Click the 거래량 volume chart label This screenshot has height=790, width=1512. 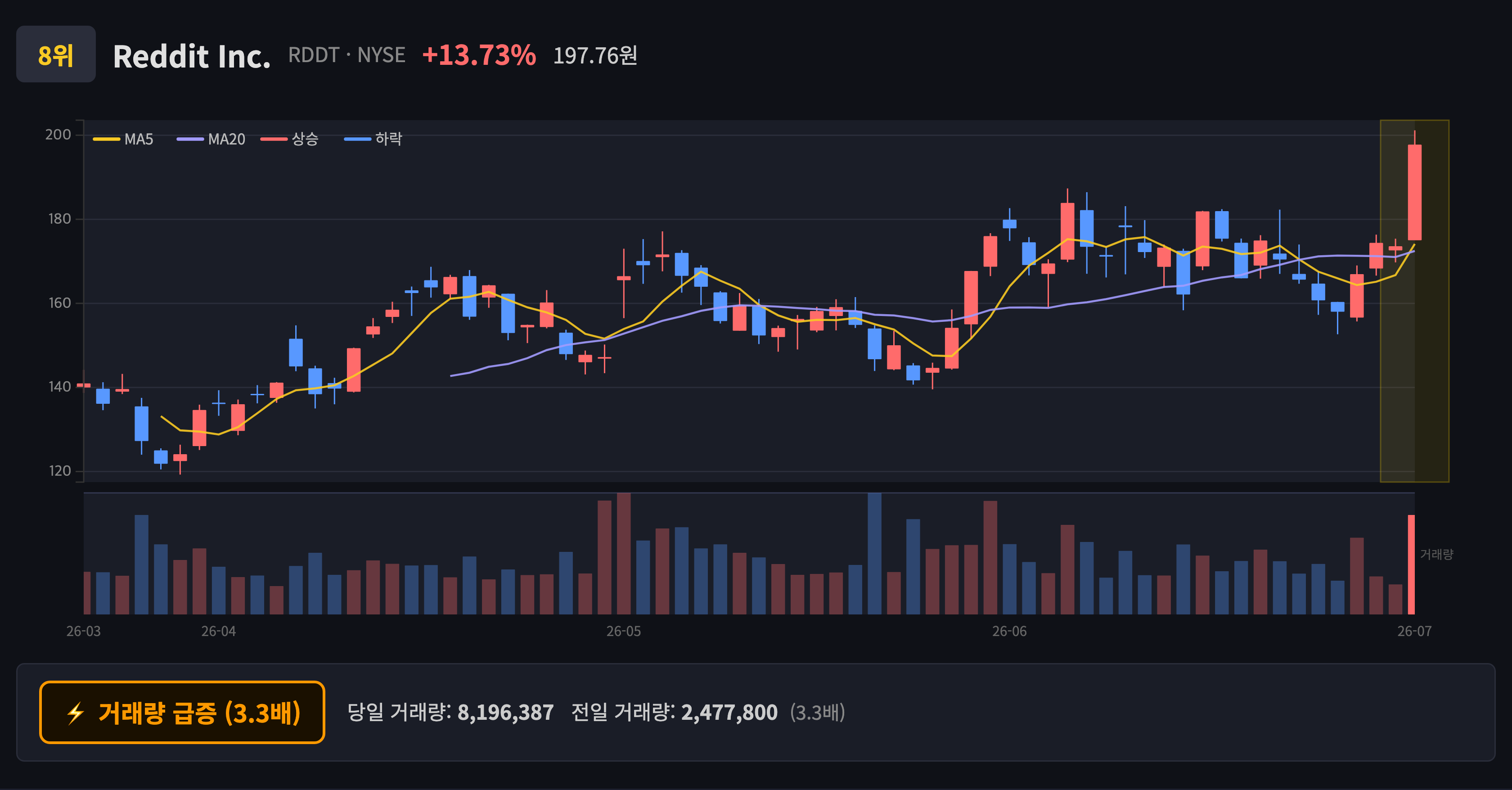coord(1436,554)
